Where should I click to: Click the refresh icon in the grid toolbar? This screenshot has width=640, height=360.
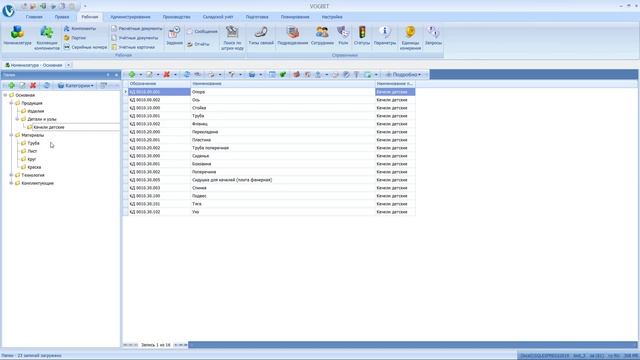[x=187, y=74]
